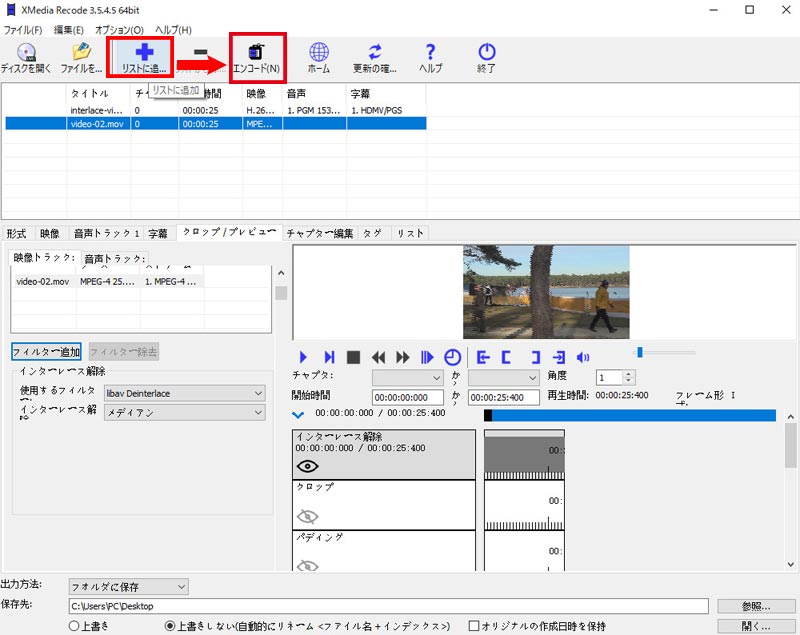Increase the 角度 value with the stepper

(629, 374)
